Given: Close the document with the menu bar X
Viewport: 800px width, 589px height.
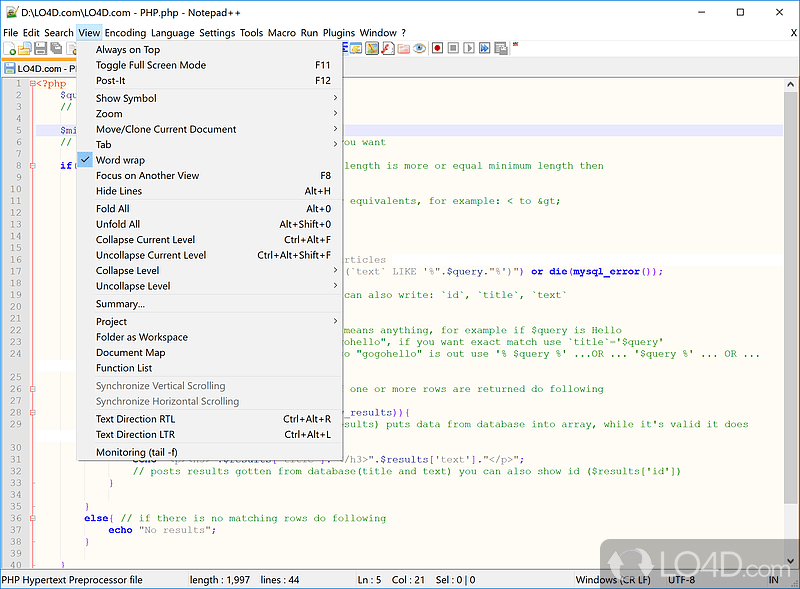Looking at the screenshot, I should click(793, 33).
